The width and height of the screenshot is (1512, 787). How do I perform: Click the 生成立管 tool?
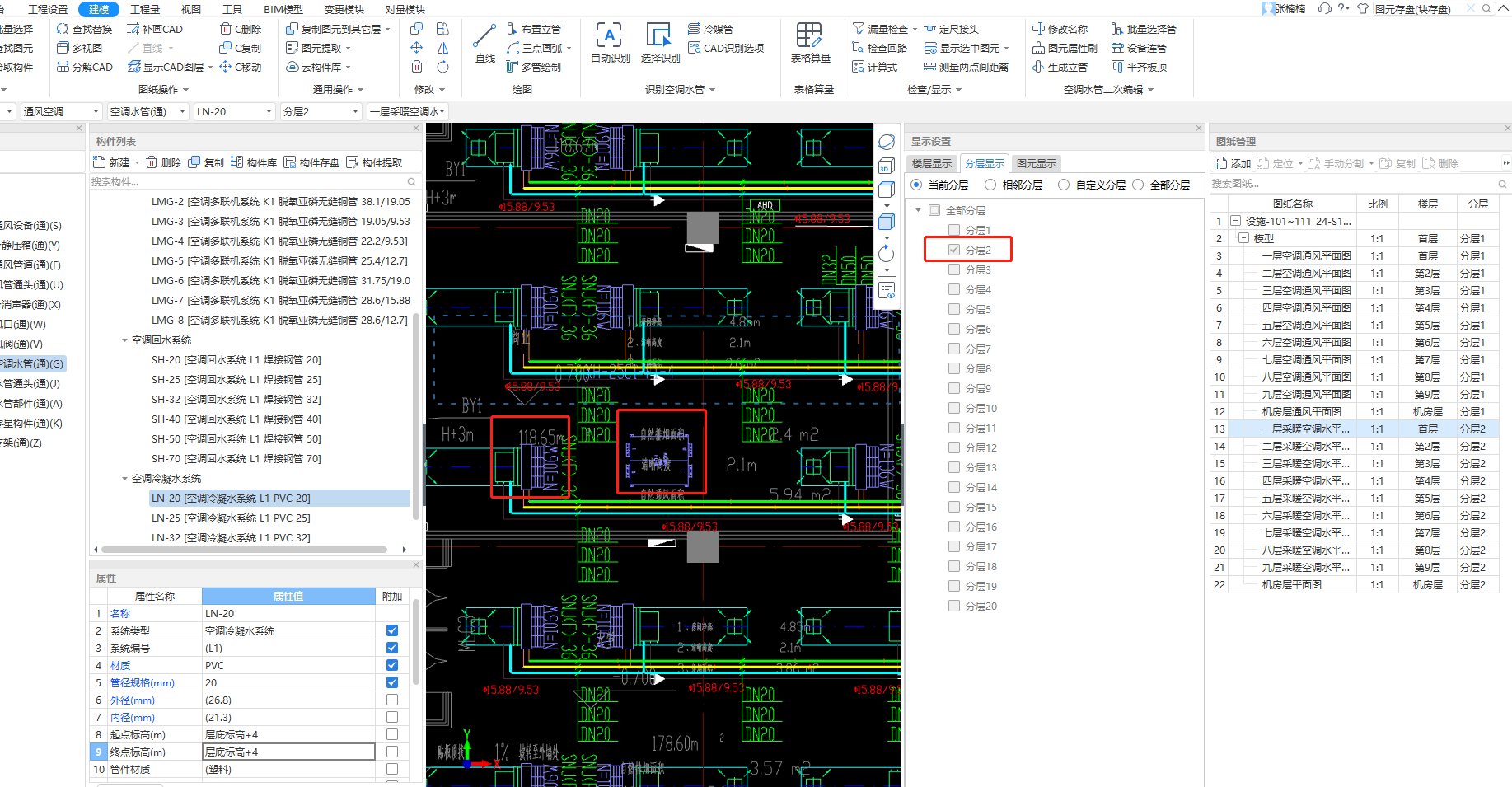point(1060,67)
